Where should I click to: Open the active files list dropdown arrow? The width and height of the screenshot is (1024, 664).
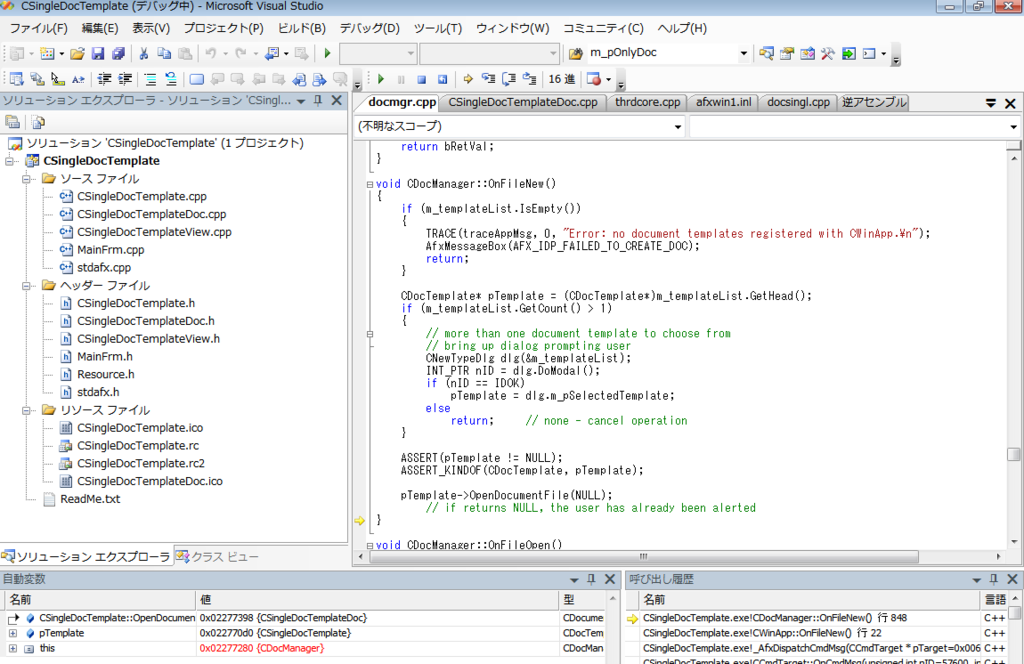pyautogui.click(x=991, y=103)
